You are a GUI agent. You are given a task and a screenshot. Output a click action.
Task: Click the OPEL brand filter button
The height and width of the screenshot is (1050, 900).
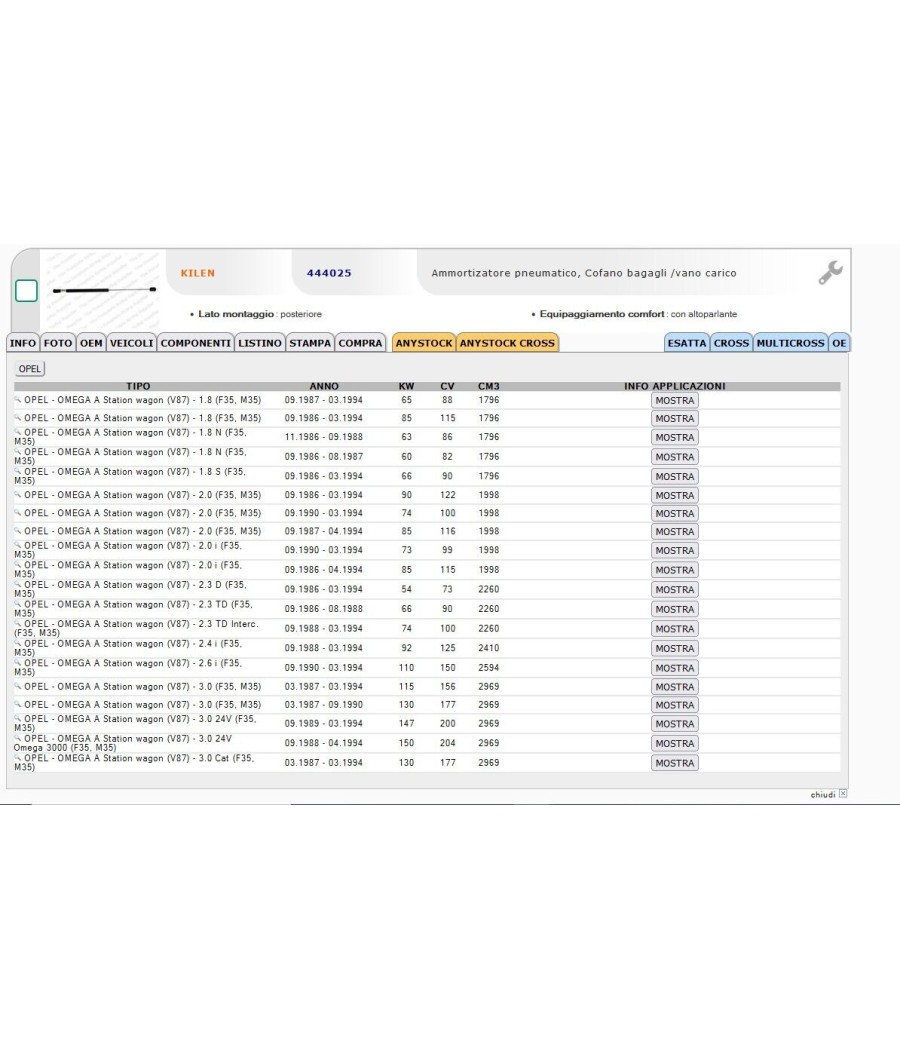point(29,369)
